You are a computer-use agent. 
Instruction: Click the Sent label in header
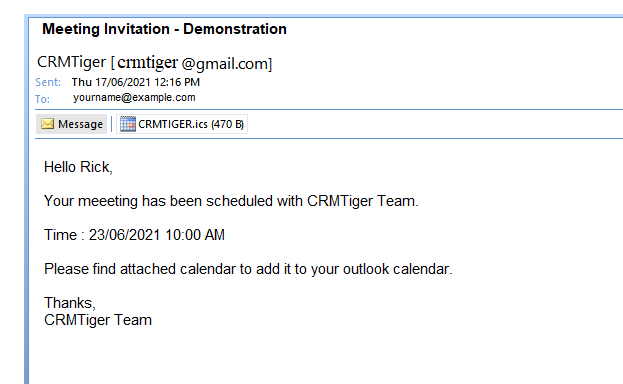click(x=48, y=82)
